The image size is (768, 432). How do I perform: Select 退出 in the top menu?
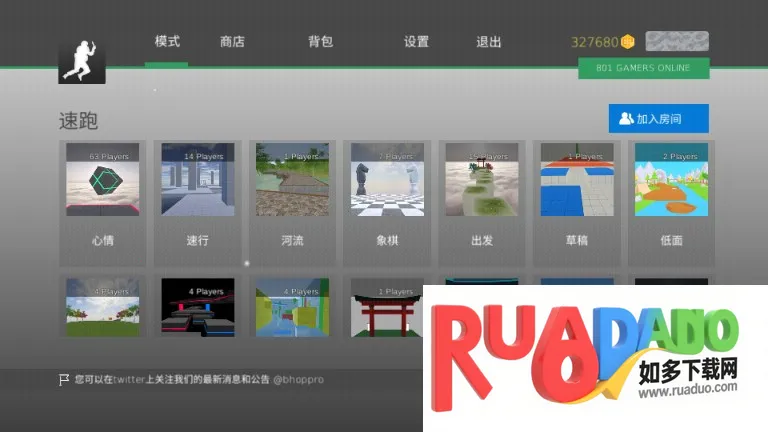pyautogui.click(x=489, y=42)
